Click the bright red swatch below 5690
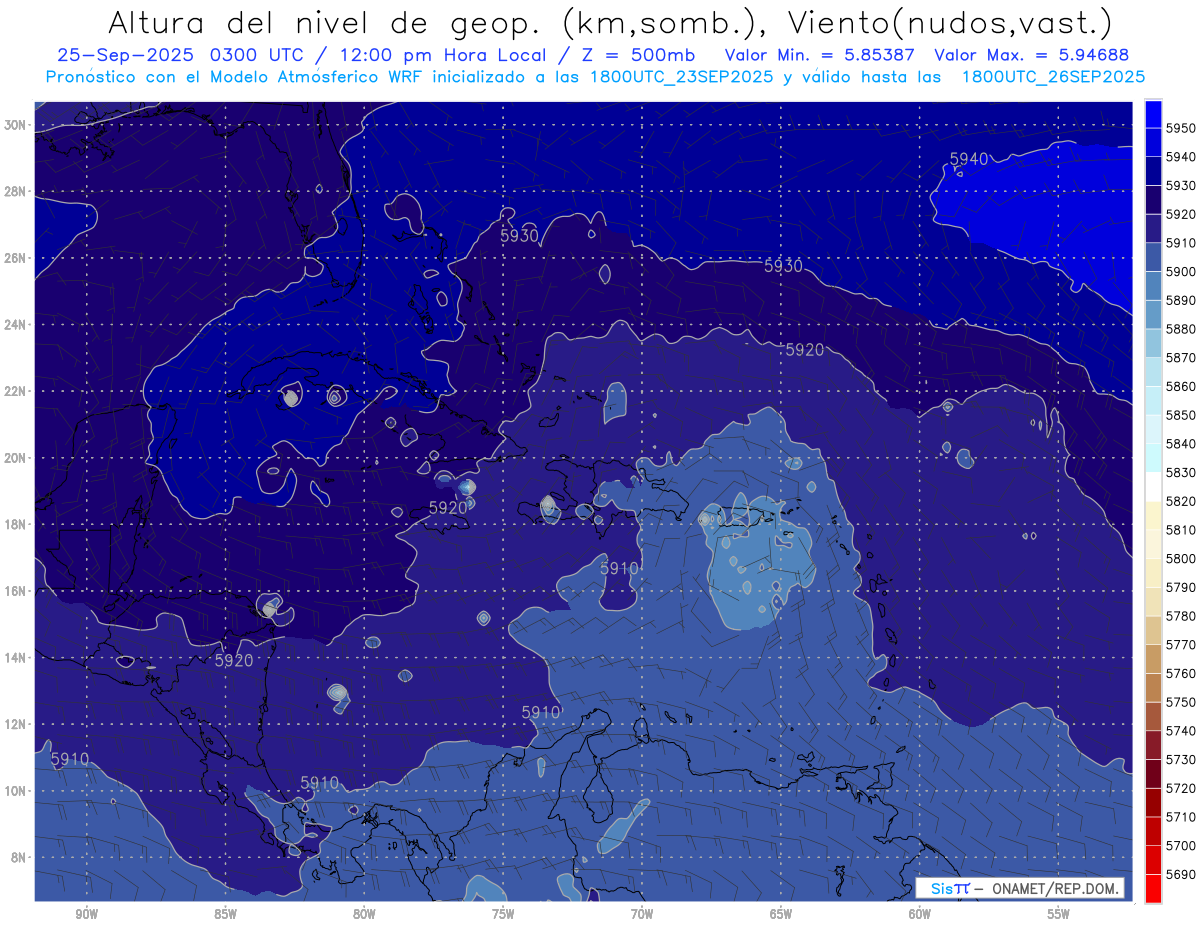1200x927 pixels. tap(1153, 888)
